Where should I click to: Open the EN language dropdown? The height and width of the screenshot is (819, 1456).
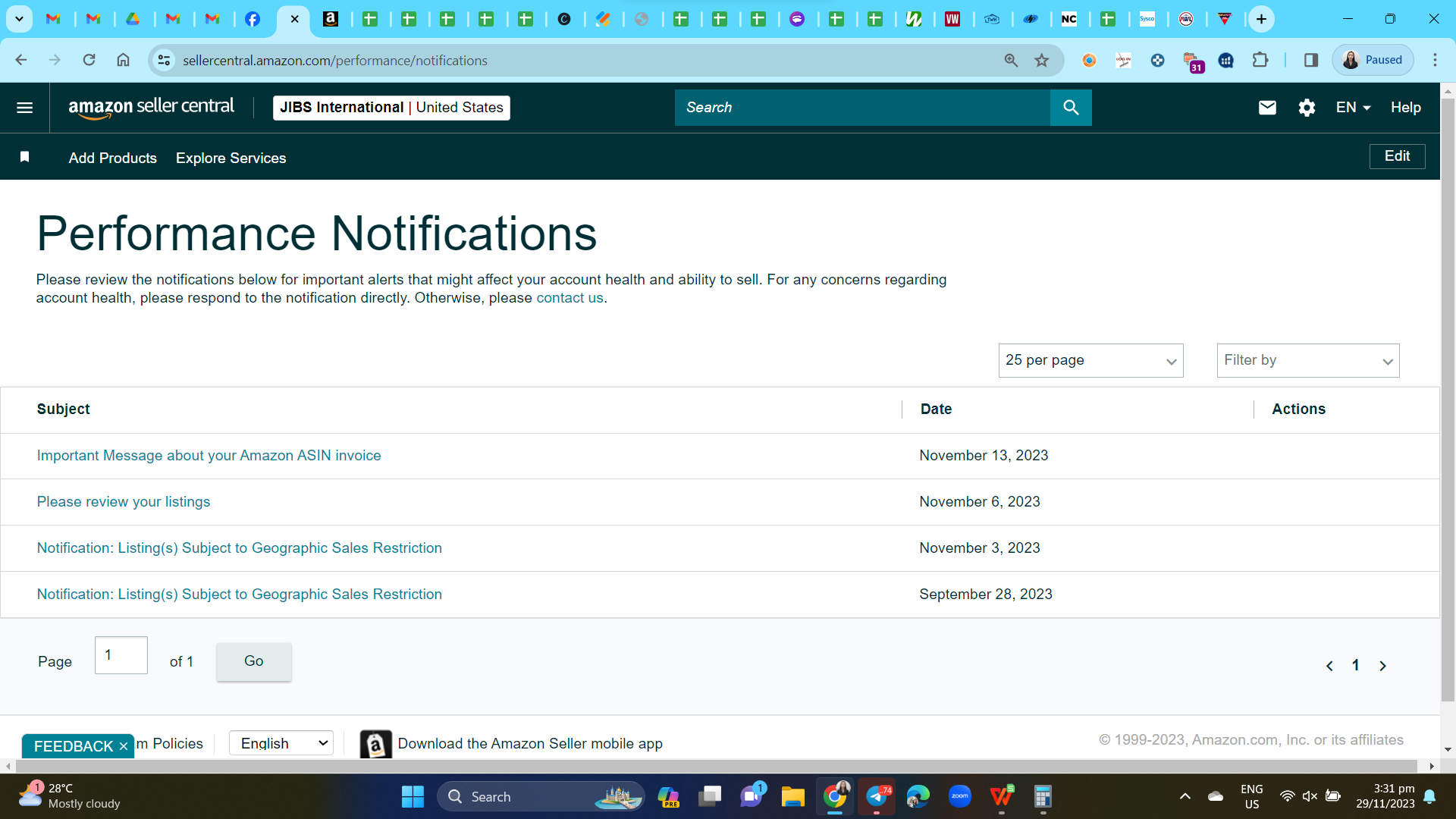pos(1353,108)
